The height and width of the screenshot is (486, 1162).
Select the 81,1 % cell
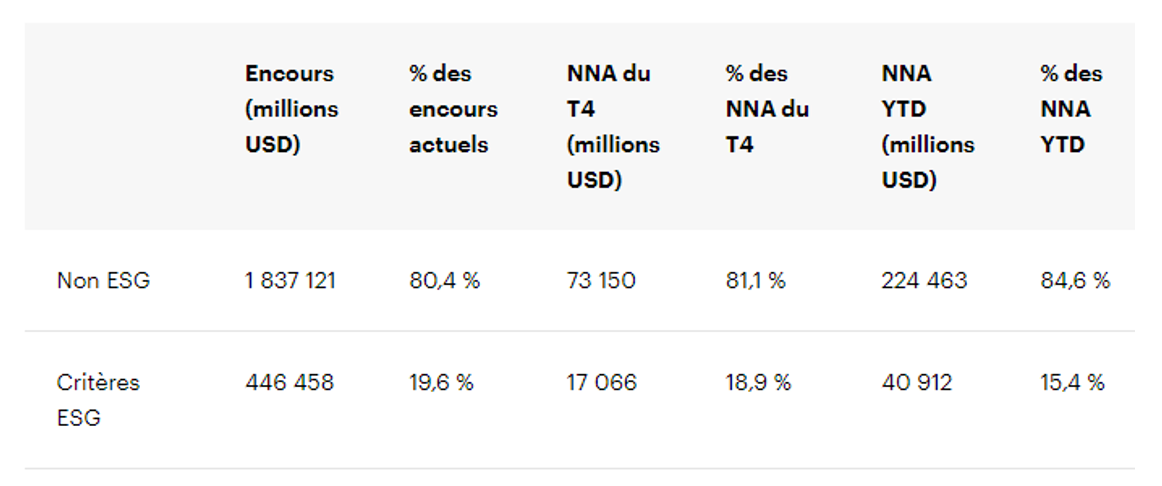tap(755, 281)
